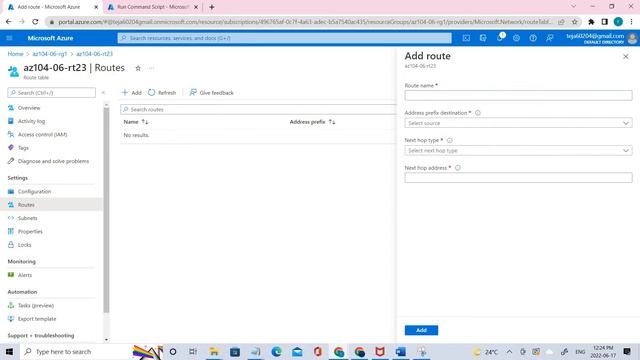Click the global Azure search bar
The height and width of the screenshot is (360, 640).
pyautogui.click(x=284, y=38)
